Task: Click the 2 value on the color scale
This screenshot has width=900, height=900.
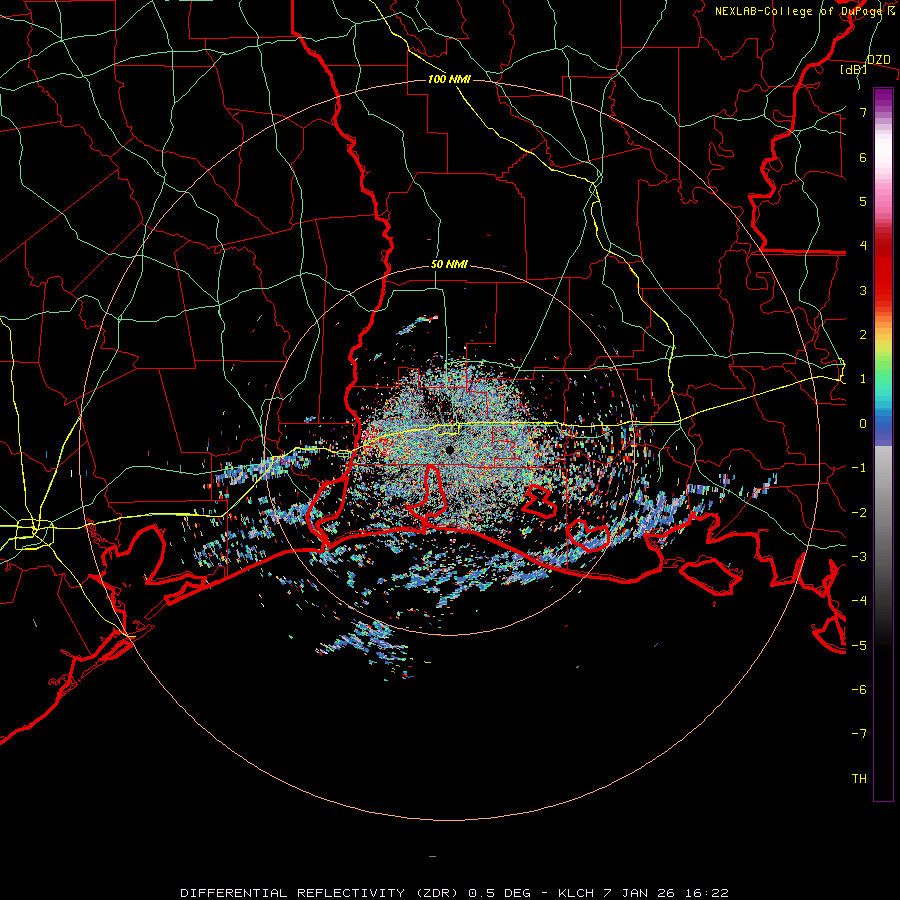Action: pos(863,335)
